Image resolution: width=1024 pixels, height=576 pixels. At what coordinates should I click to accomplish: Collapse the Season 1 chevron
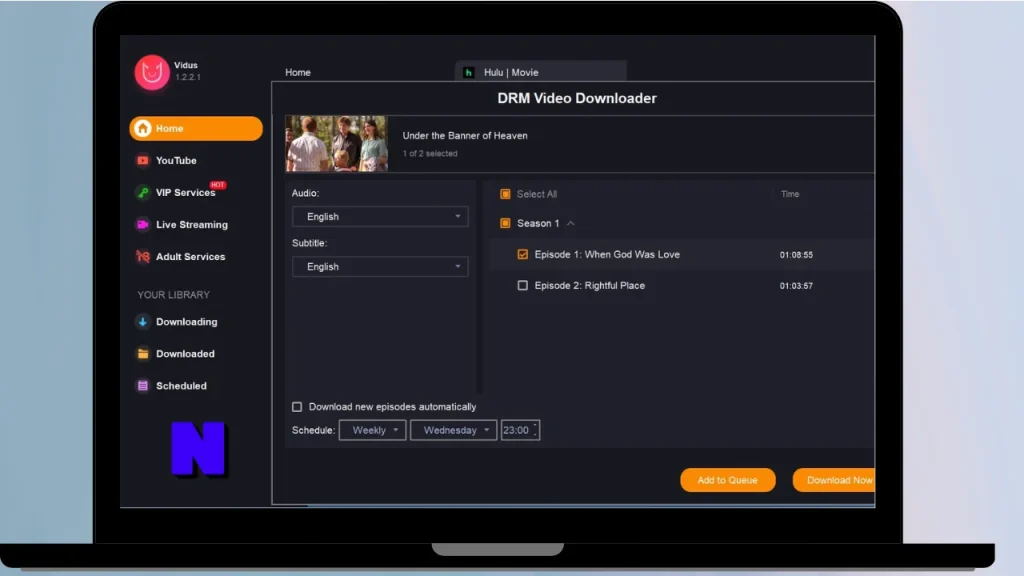[x=571, y=223]
